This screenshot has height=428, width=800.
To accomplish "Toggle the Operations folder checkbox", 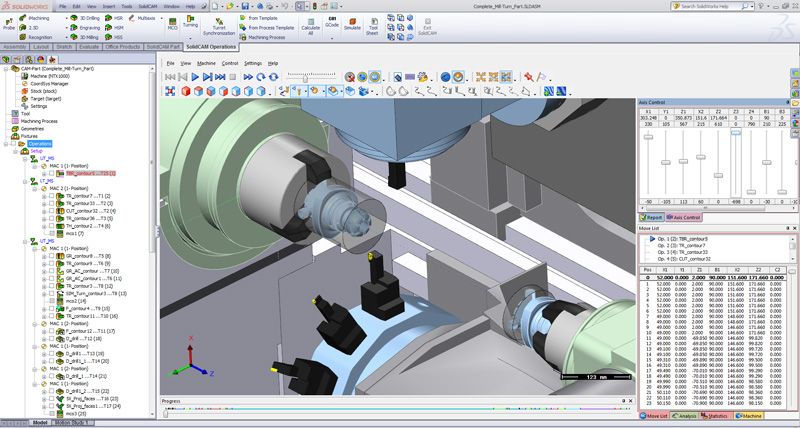I will [x=14, y=144].
